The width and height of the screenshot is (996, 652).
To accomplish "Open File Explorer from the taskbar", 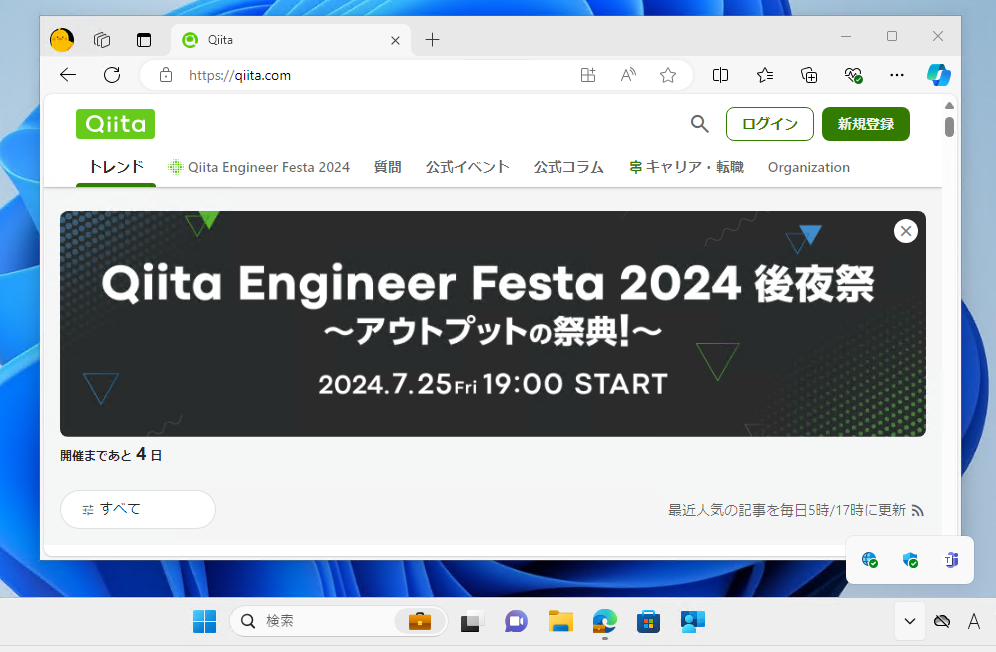I will tap(560, 621).
